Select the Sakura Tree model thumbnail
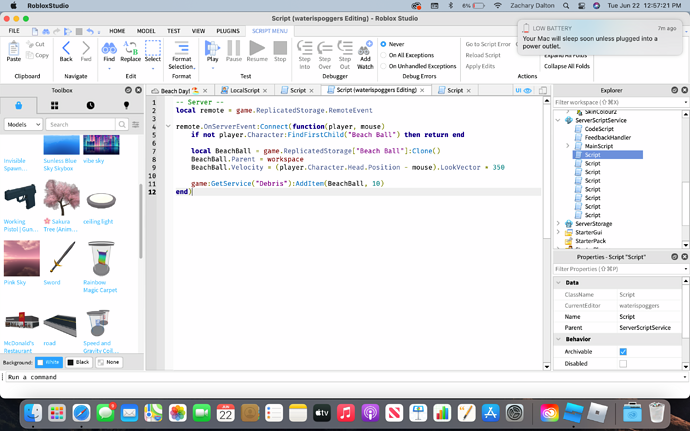The width and height of the screenshot is (690, 431). point(62,197)
